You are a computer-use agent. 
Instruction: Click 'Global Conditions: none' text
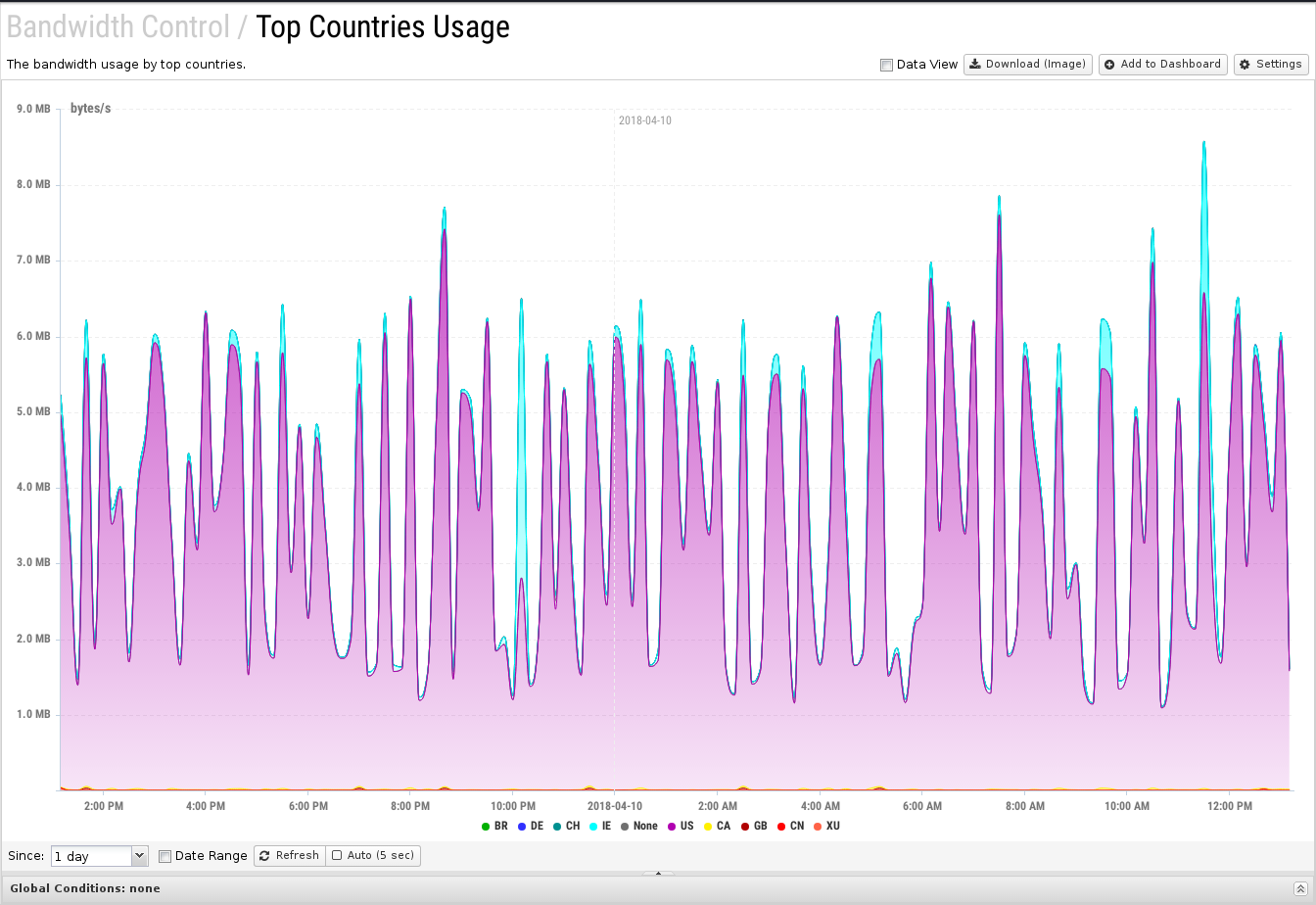coord(85,888)
